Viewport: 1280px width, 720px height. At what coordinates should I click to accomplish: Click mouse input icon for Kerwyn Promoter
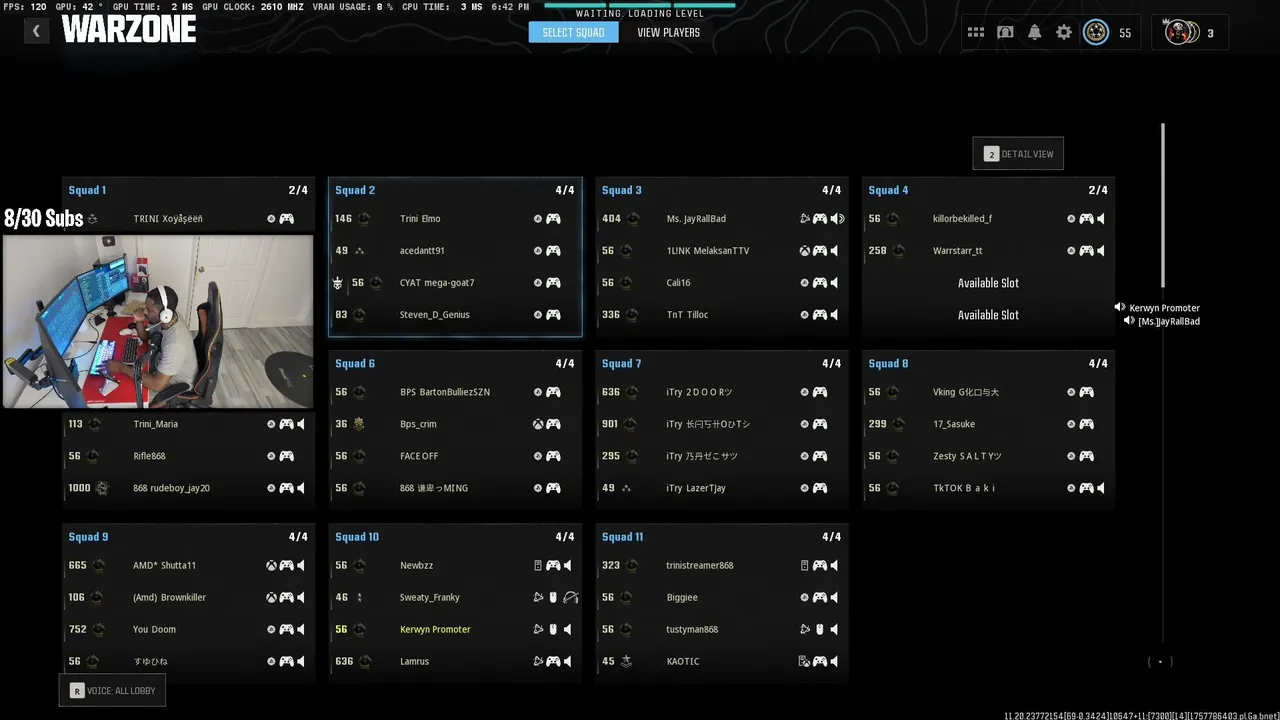553,629
